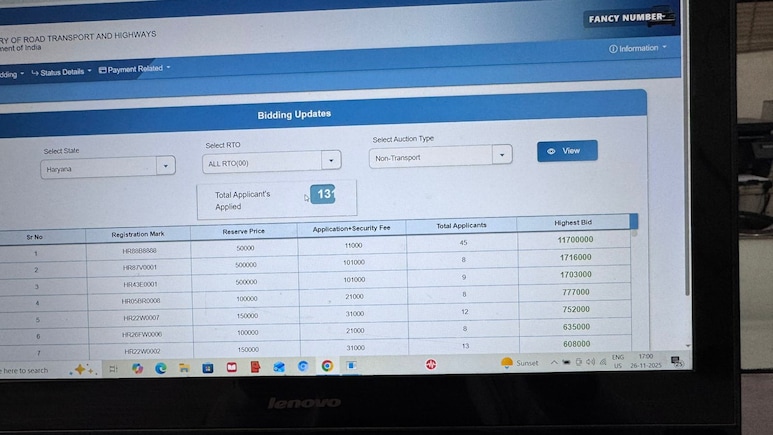Show hidden system tray icons chevron
This screenshot has width=773, height=435.
[554, 362]
